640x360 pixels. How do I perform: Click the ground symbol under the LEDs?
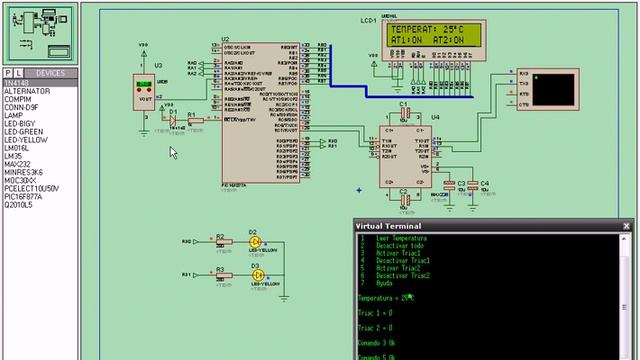coord(284,299)
